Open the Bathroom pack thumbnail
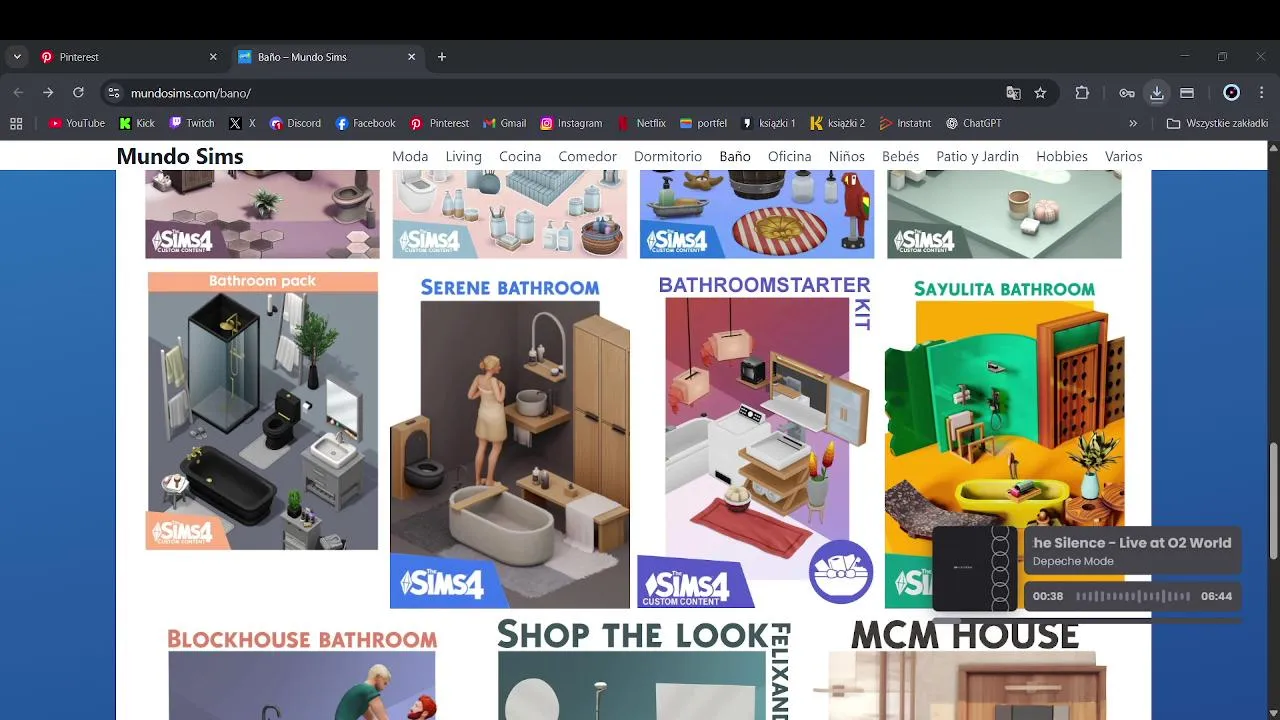Viewport: 1280px width, 720px height. pyautogui.click(x=262, y=411)
